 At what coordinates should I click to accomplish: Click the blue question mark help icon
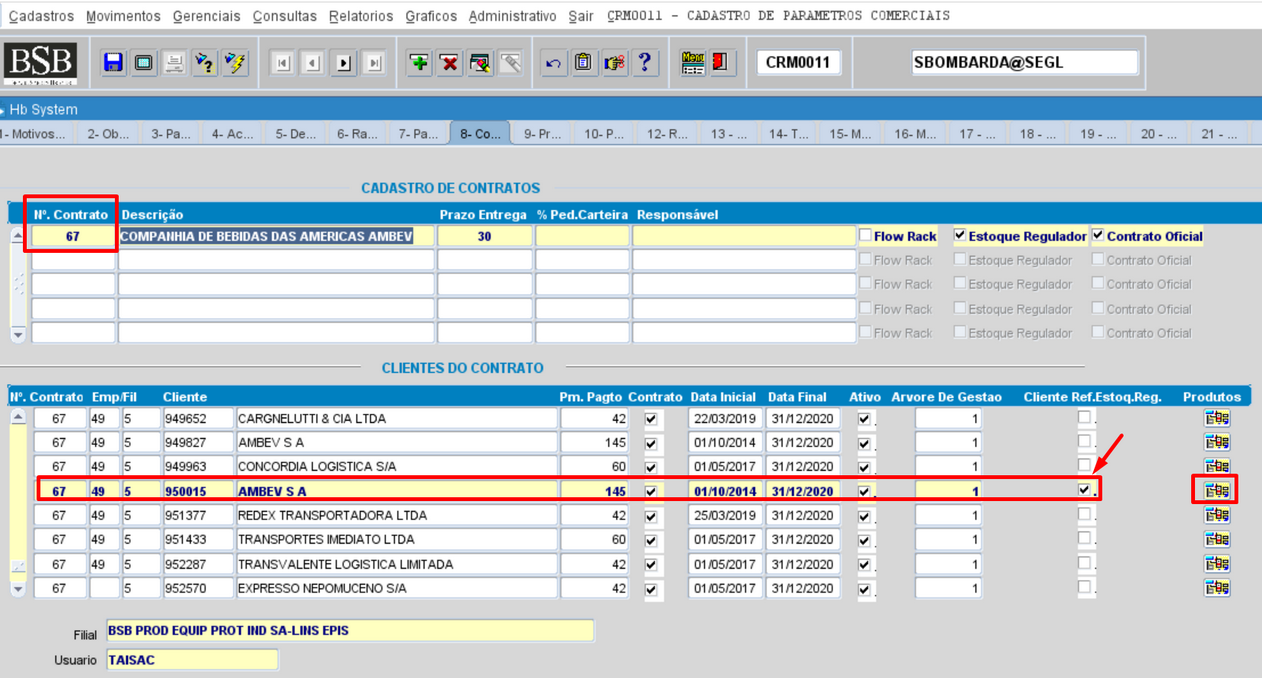645,62
